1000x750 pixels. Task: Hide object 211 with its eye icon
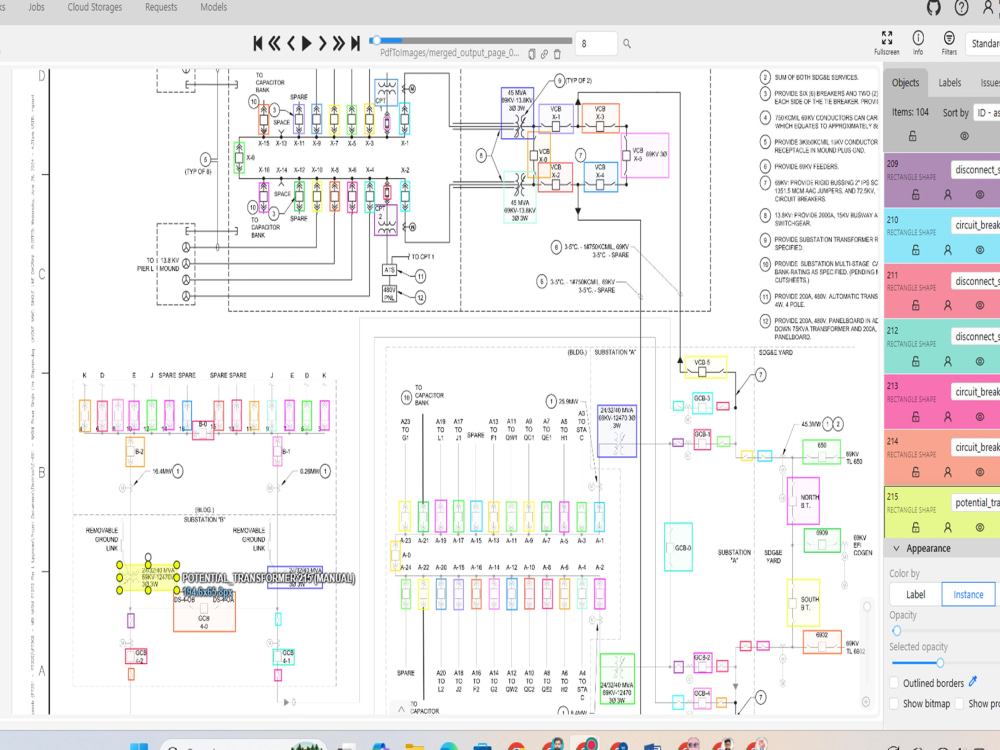point(980,305)
